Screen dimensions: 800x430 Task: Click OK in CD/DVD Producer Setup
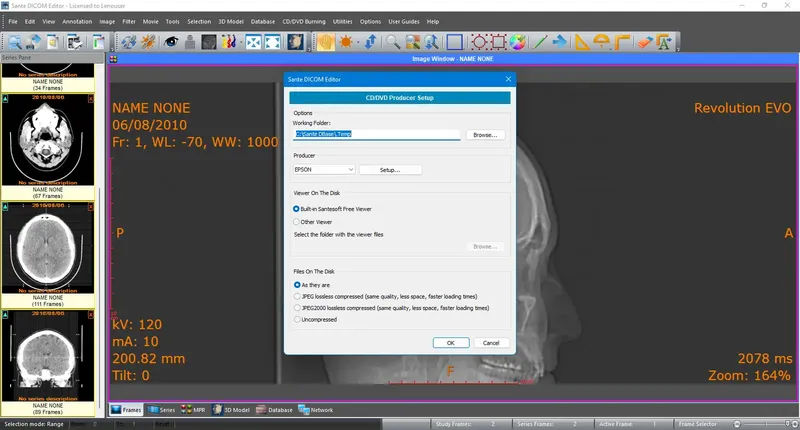click(x=451, y=343)
